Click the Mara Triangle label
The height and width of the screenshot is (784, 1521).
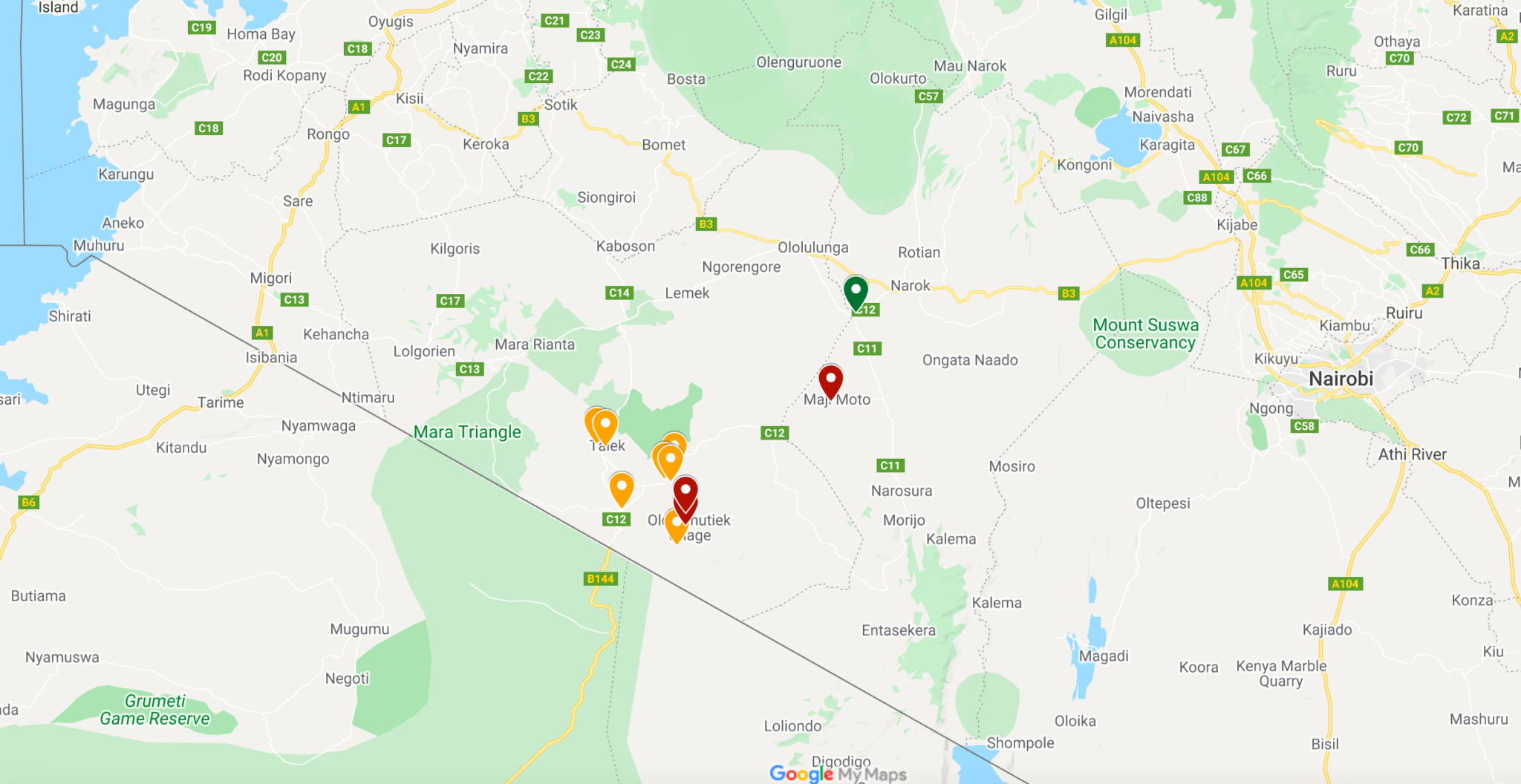point(467,432)
